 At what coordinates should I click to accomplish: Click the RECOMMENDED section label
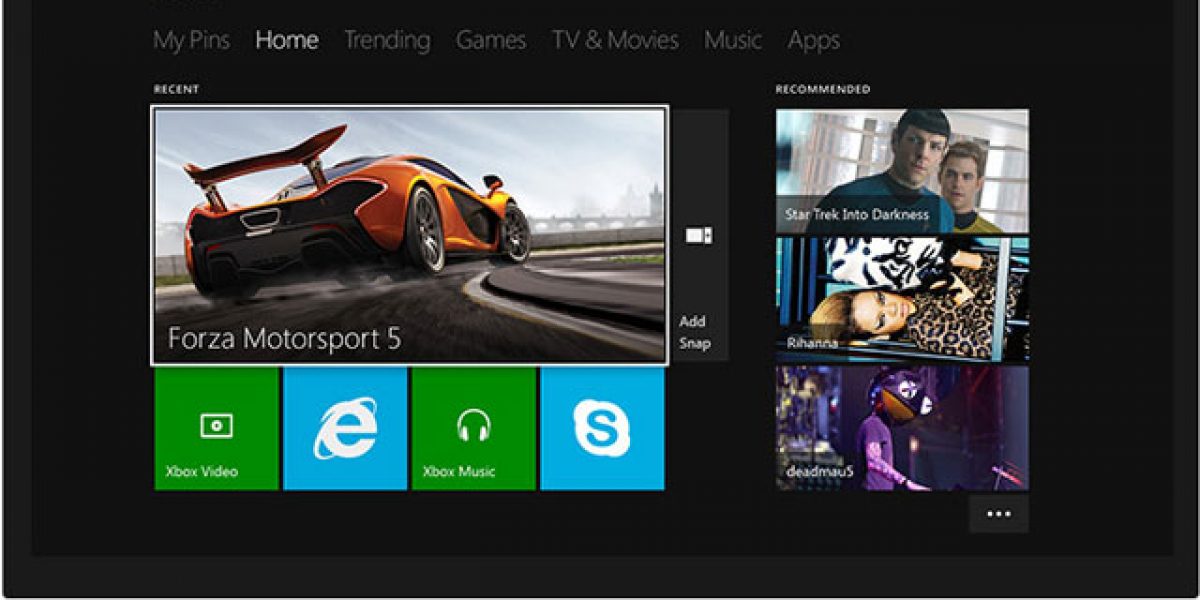point(823,89)
